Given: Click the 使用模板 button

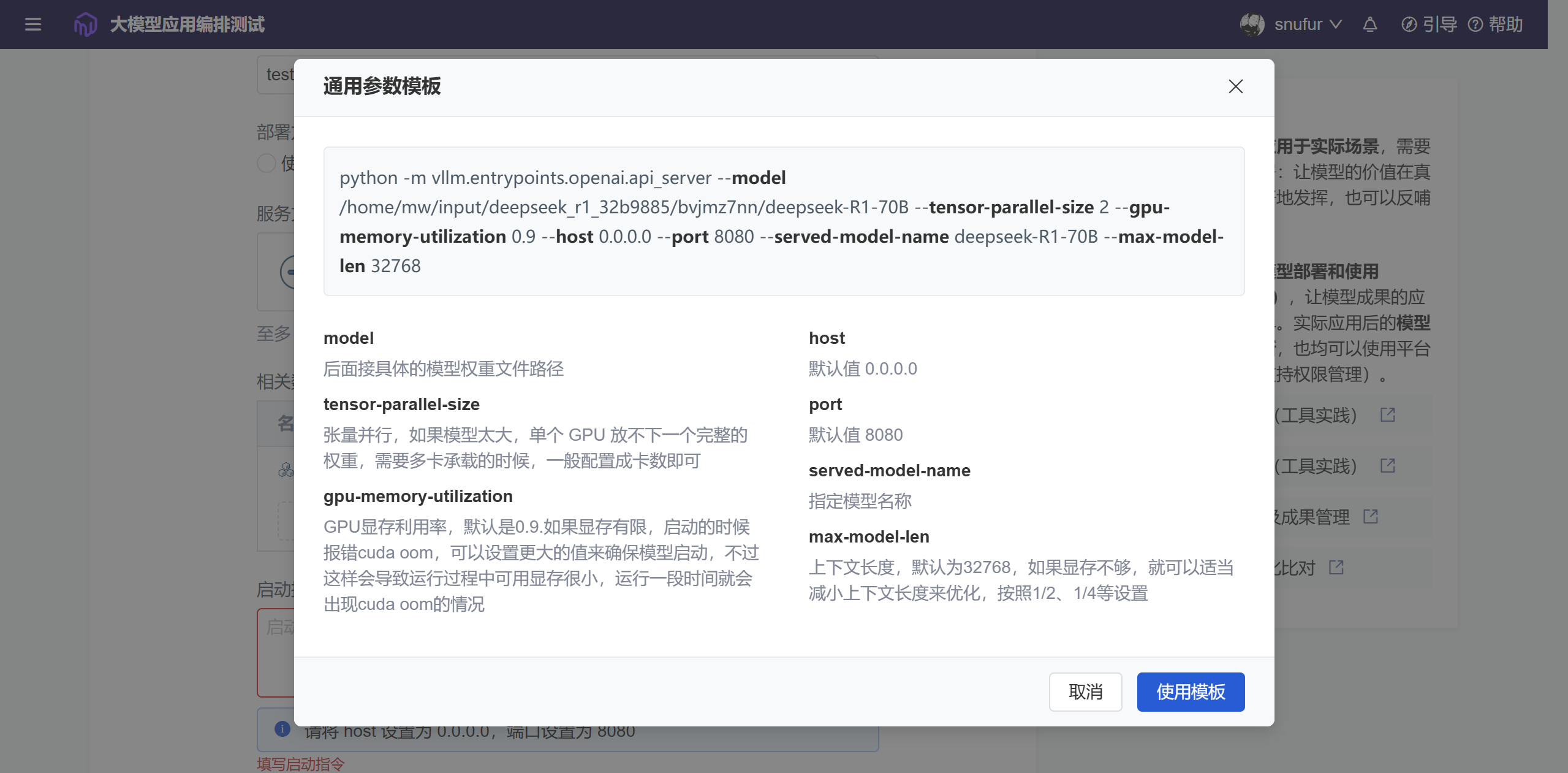Looking at the screenshot, I should click(x=1190, y=691).
